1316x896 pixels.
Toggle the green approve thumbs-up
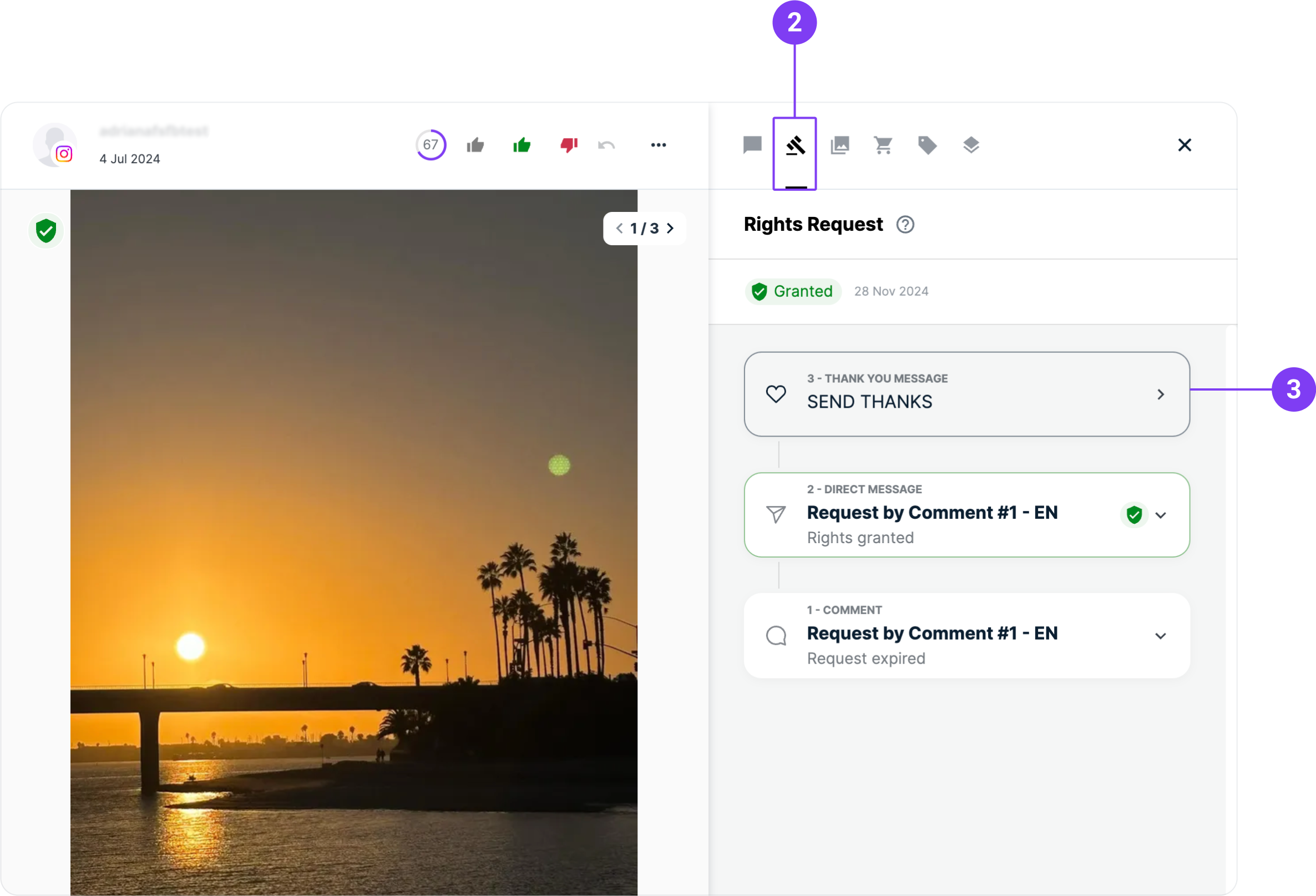coord(522,145)
